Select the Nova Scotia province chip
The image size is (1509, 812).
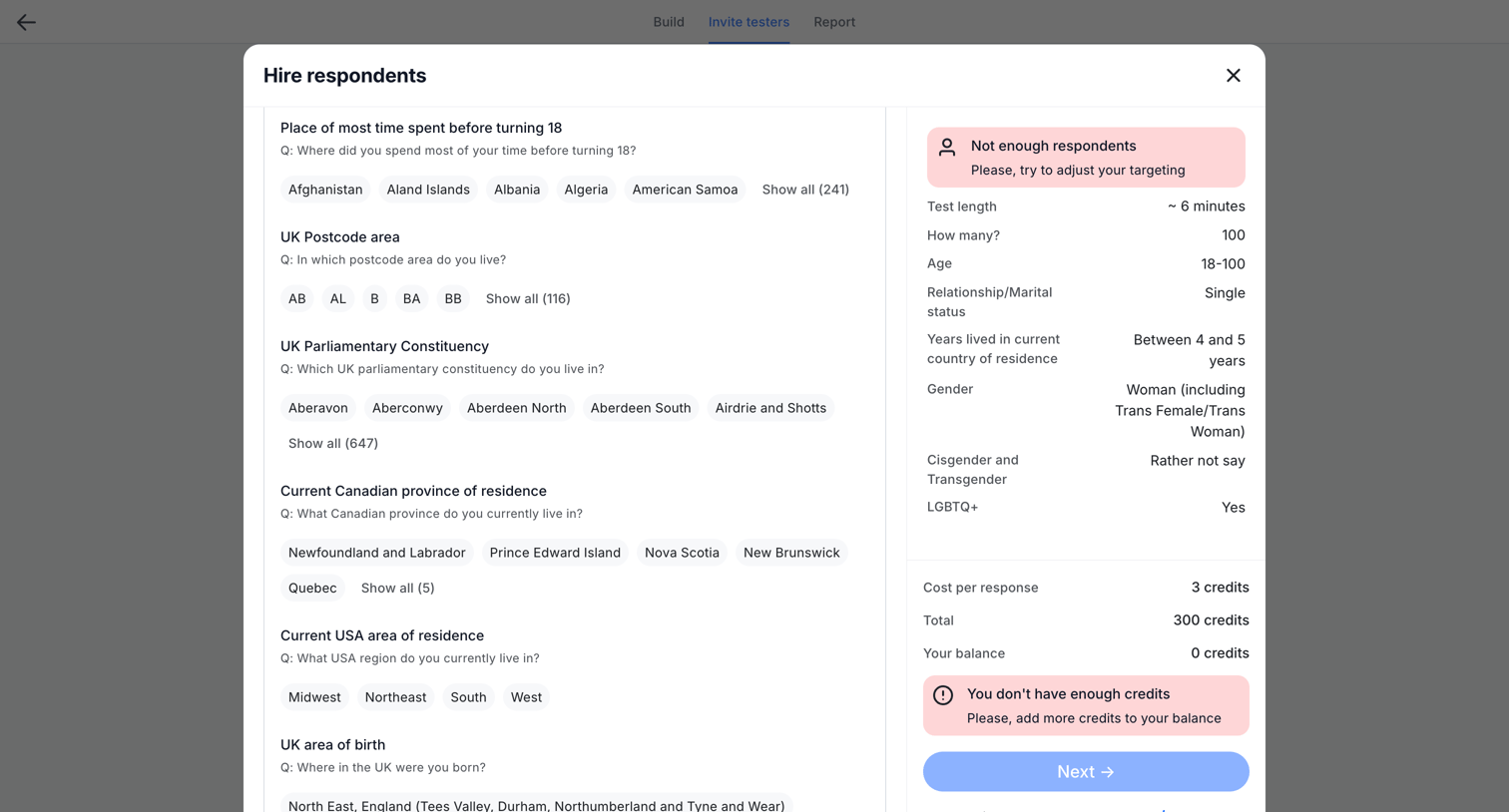pyautogui.click(x=682, y=553)
